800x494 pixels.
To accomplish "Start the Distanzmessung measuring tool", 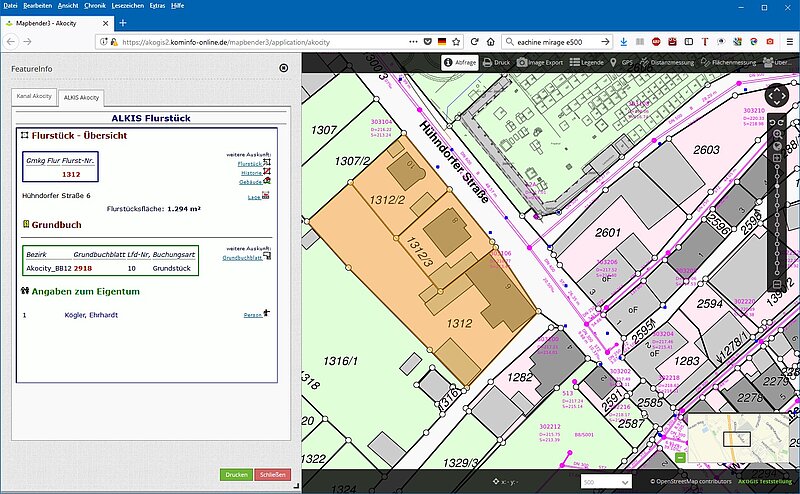I will tap(664, 62).
